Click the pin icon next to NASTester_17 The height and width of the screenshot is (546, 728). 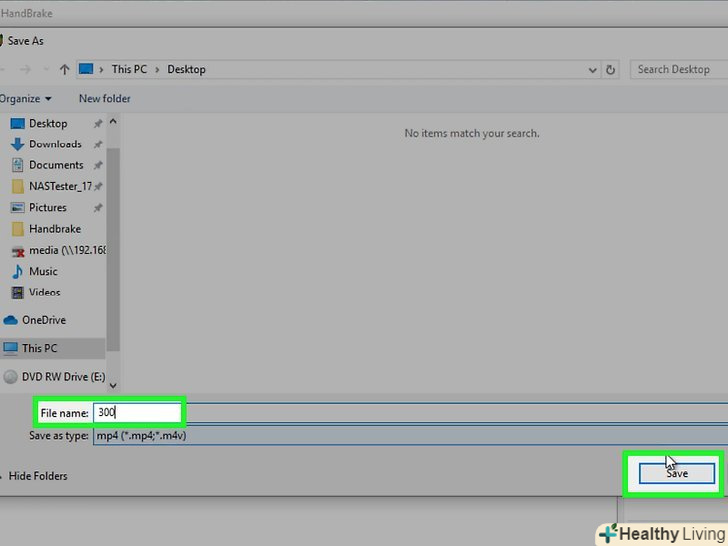pos(98,187)
